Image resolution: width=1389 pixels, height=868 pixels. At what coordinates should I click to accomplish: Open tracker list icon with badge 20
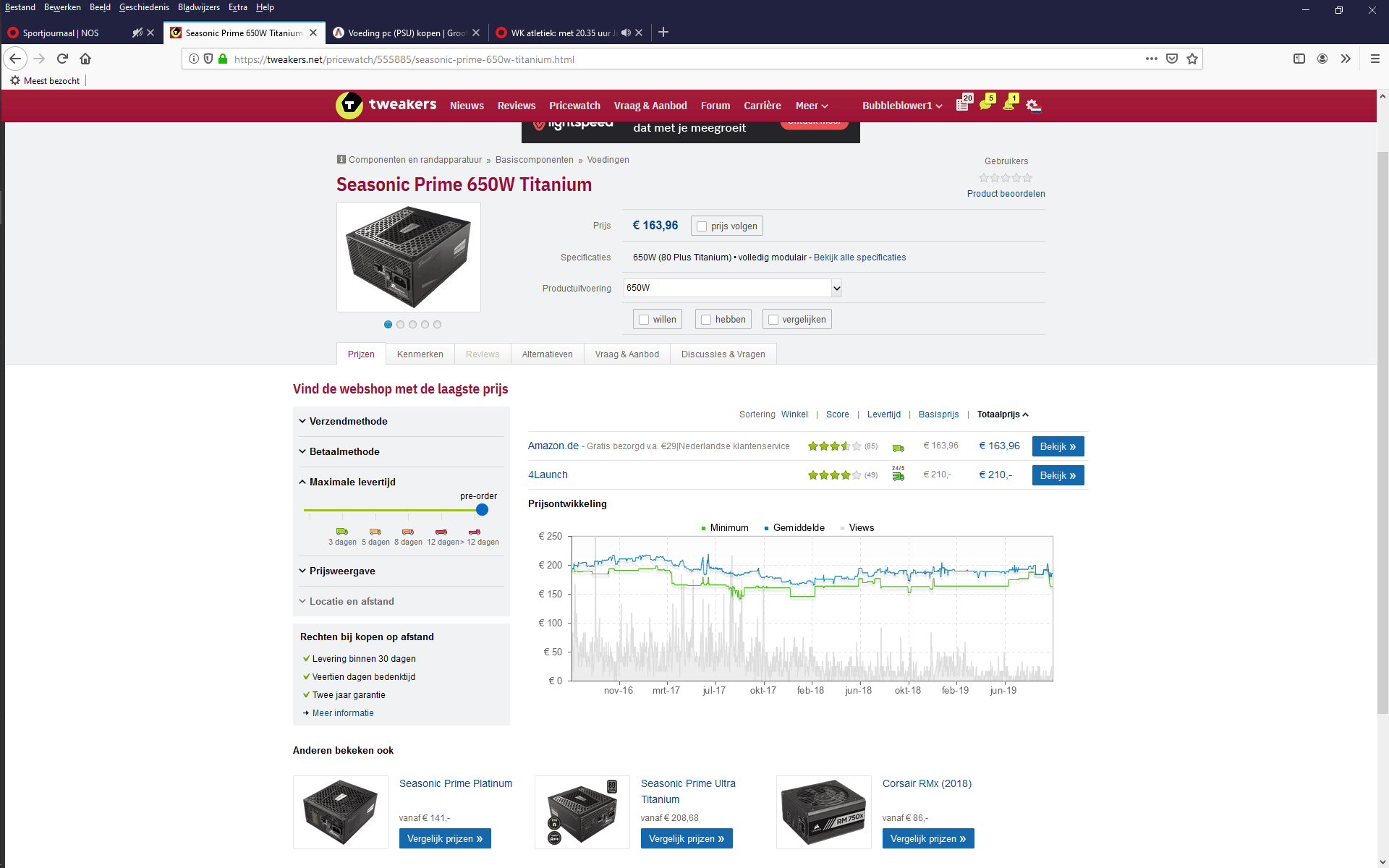[964, 103]
